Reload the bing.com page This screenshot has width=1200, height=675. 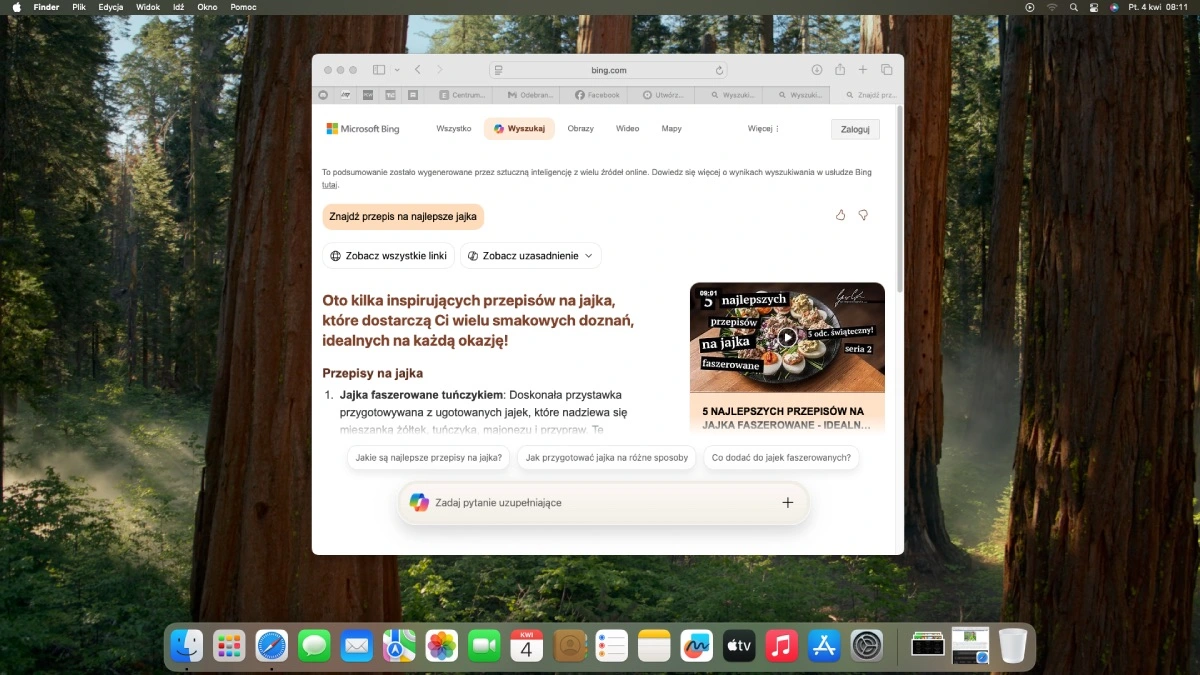pyautogui.click(x=718, y=70)
